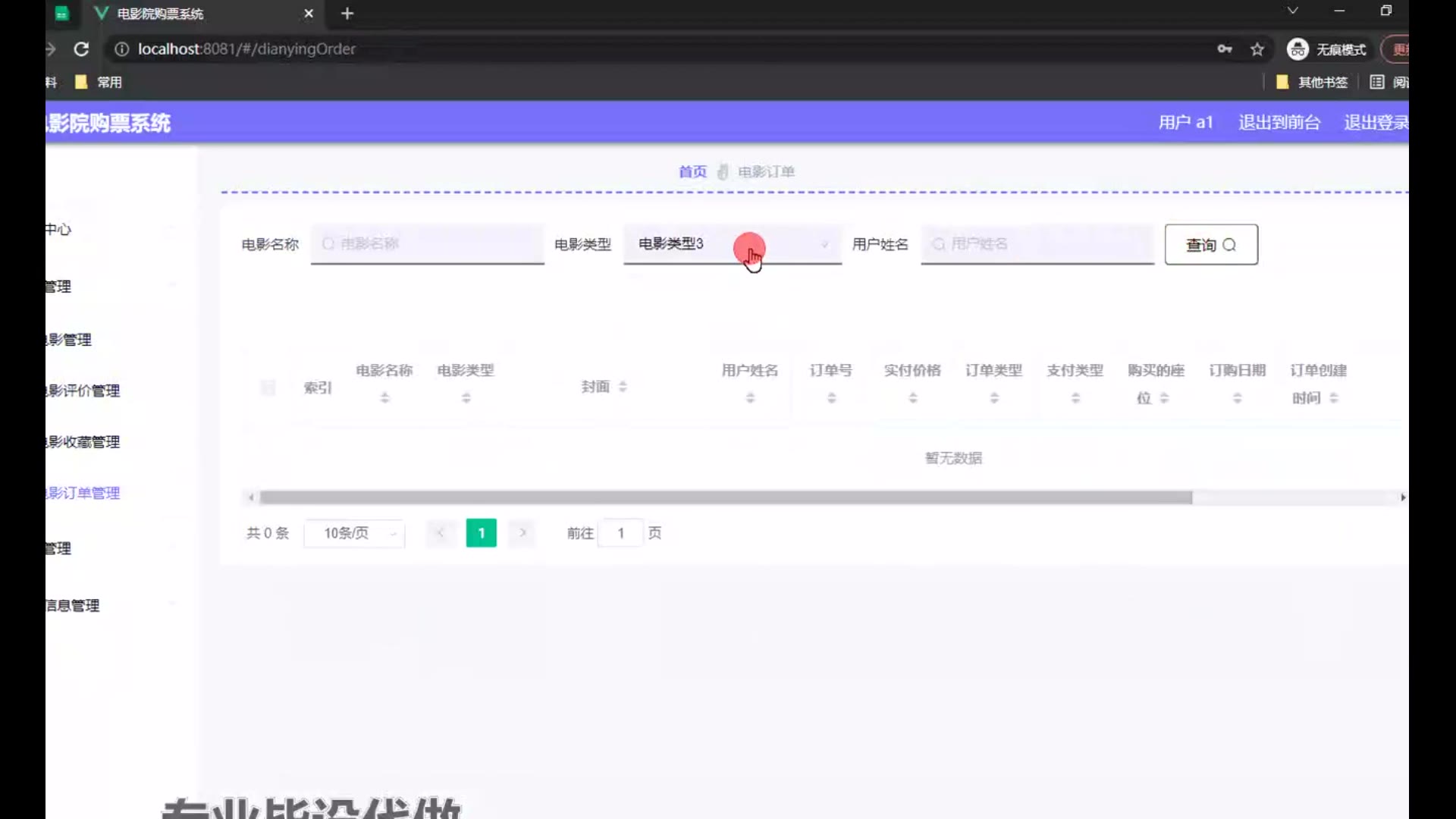Open browser tab search chevron
The height and width of the screenshot is (819, 1456).
pyautogui.click(x=1292, y=11)
